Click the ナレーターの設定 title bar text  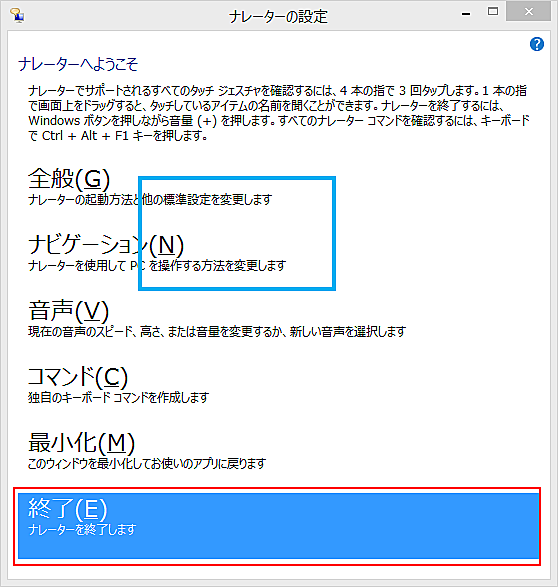278,16
